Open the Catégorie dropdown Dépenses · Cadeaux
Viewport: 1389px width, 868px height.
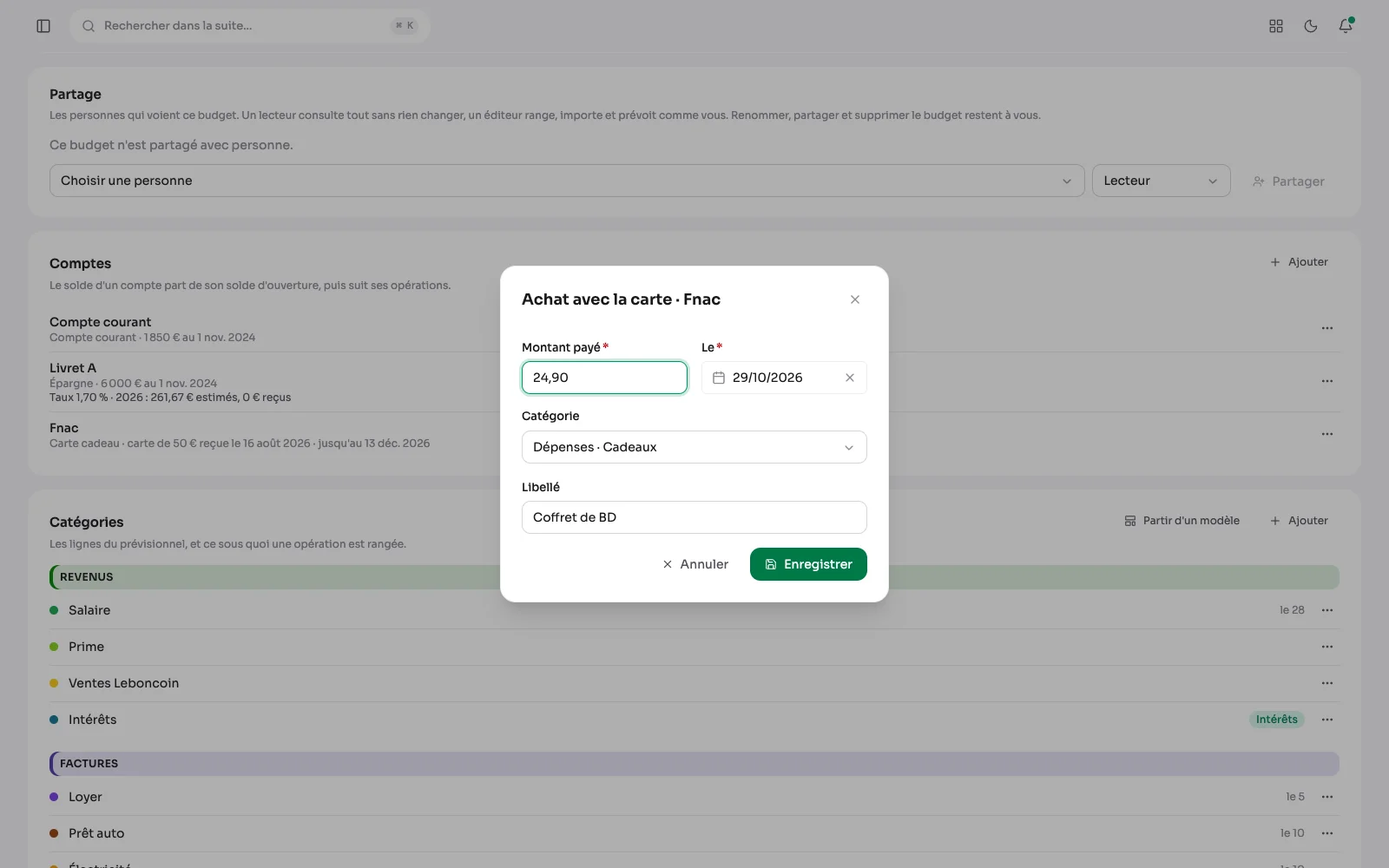point(694,447)
